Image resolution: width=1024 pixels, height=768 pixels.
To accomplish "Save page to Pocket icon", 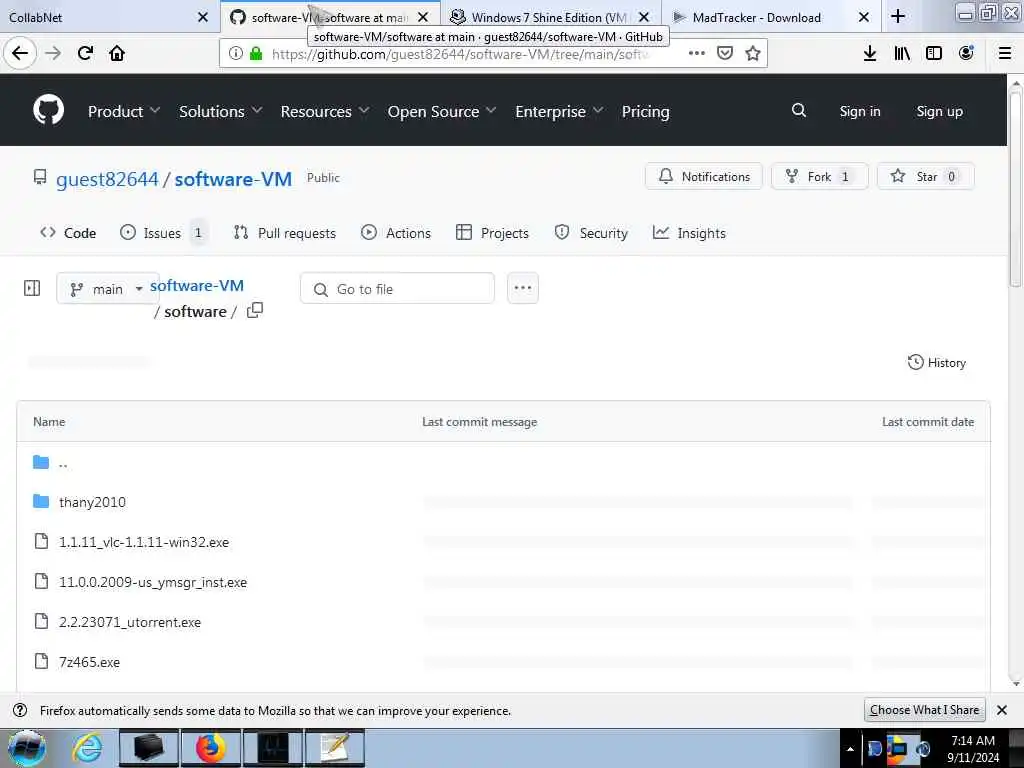I will (x=725, y=54).
